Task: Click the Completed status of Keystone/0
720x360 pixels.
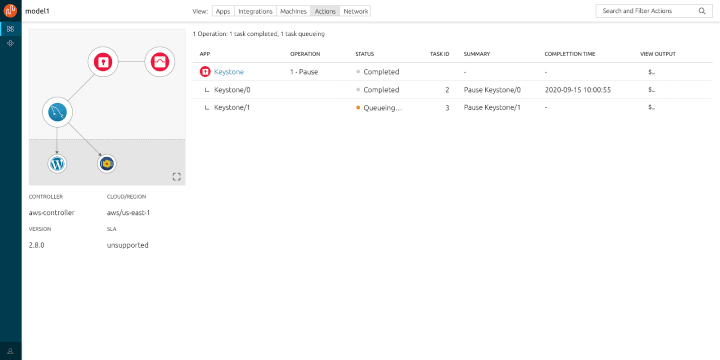Action: pos(378,90)
